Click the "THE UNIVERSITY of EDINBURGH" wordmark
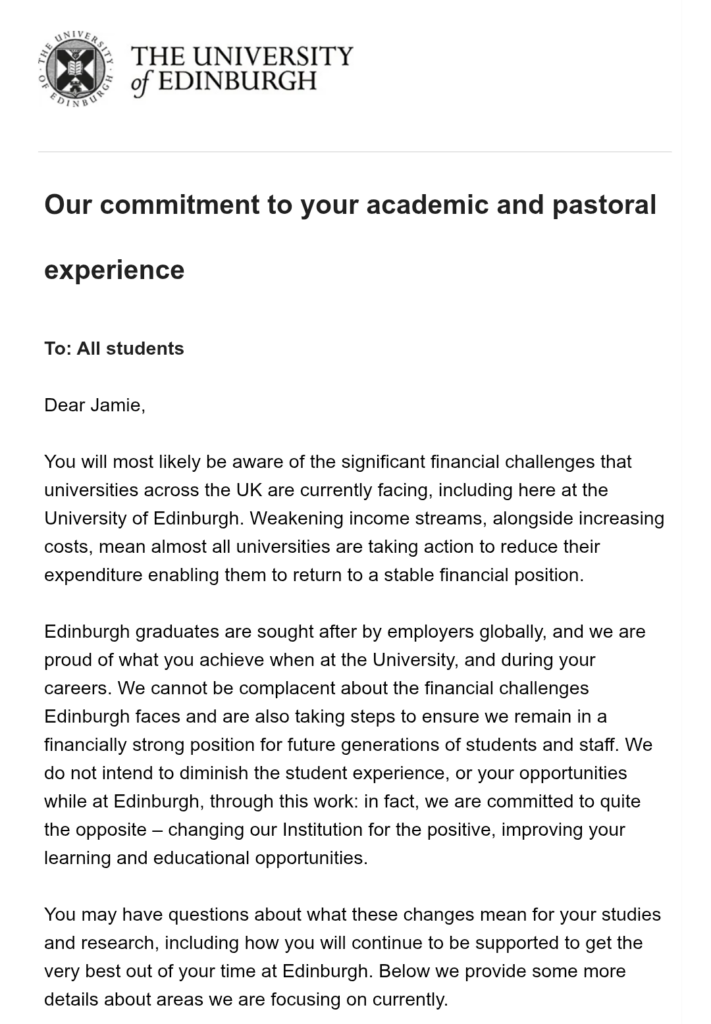Screen dimensions: 711x1024 pos(241,68)
